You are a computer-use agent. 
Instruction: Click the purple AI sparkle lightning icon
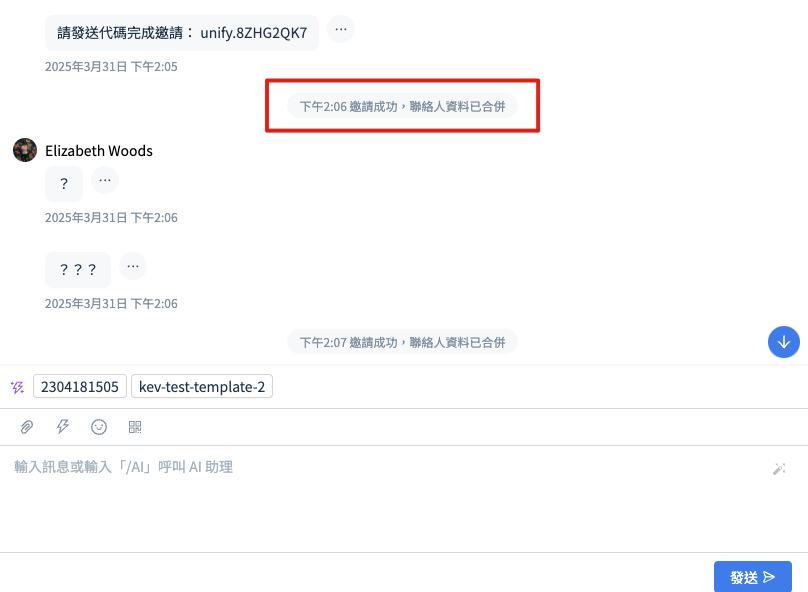17,387
